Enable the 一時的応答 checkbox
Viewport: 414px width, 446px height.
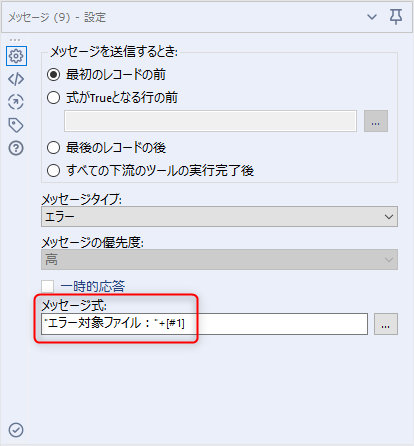[47, 286]
